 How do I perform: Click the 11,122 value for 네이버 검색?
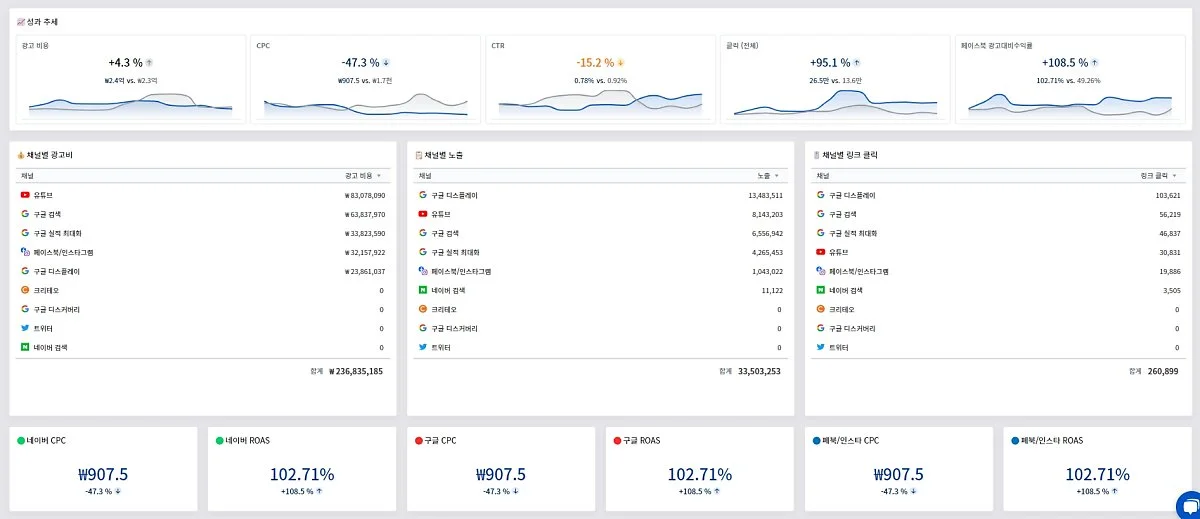click(771, 290)
